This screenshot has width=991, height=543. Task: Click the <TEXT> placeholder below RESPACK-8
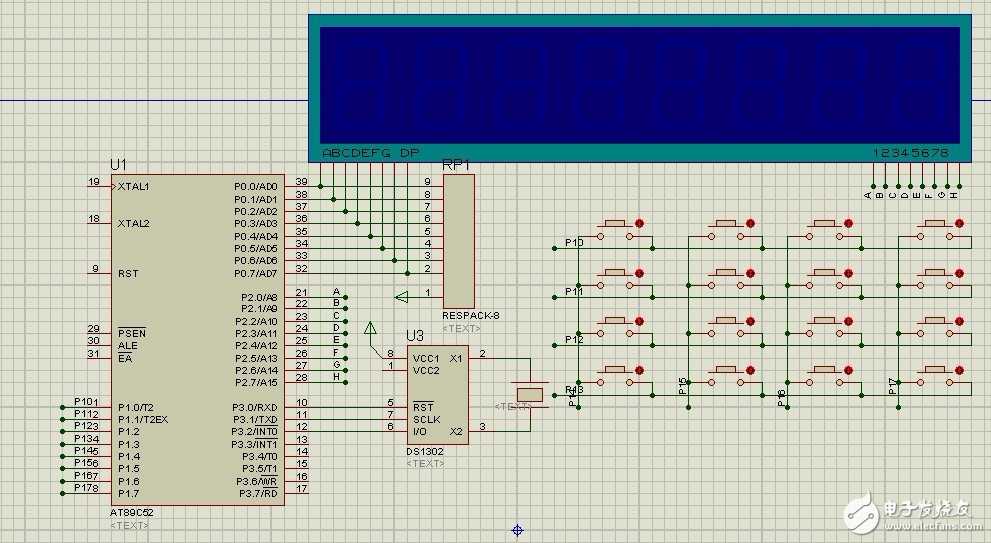(461, 328)
